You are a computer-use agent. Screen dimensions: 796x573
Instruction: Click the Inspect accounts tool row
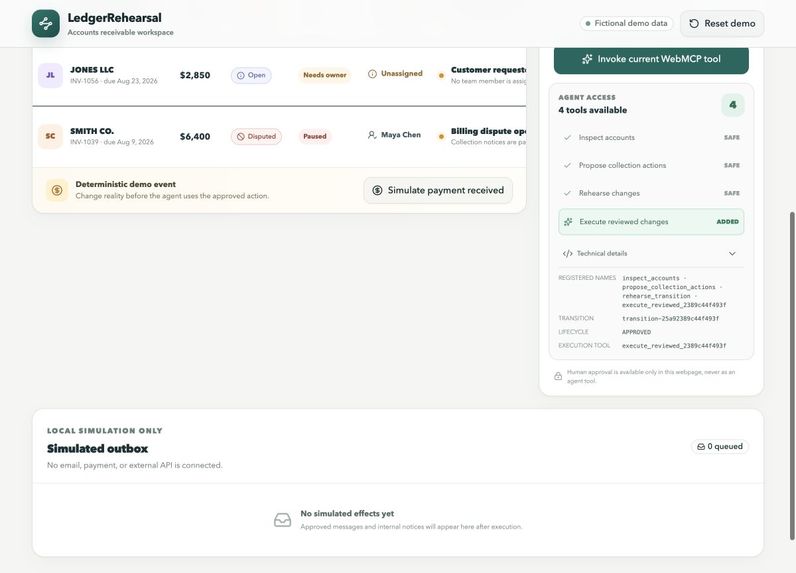(x=651, y=138)
